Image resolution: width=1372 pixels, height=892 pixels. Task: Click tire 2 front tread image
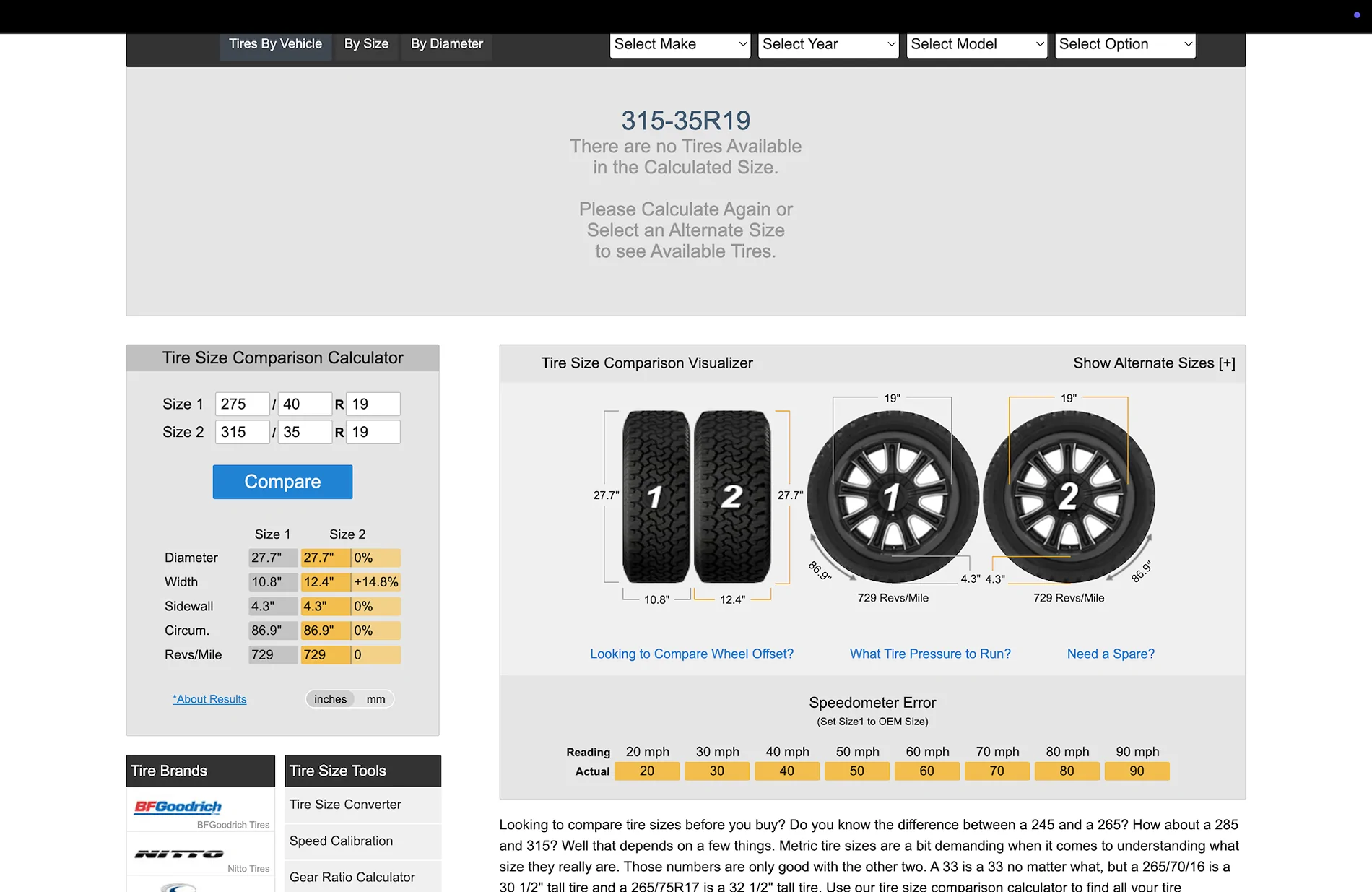click(x=732, y=497)
